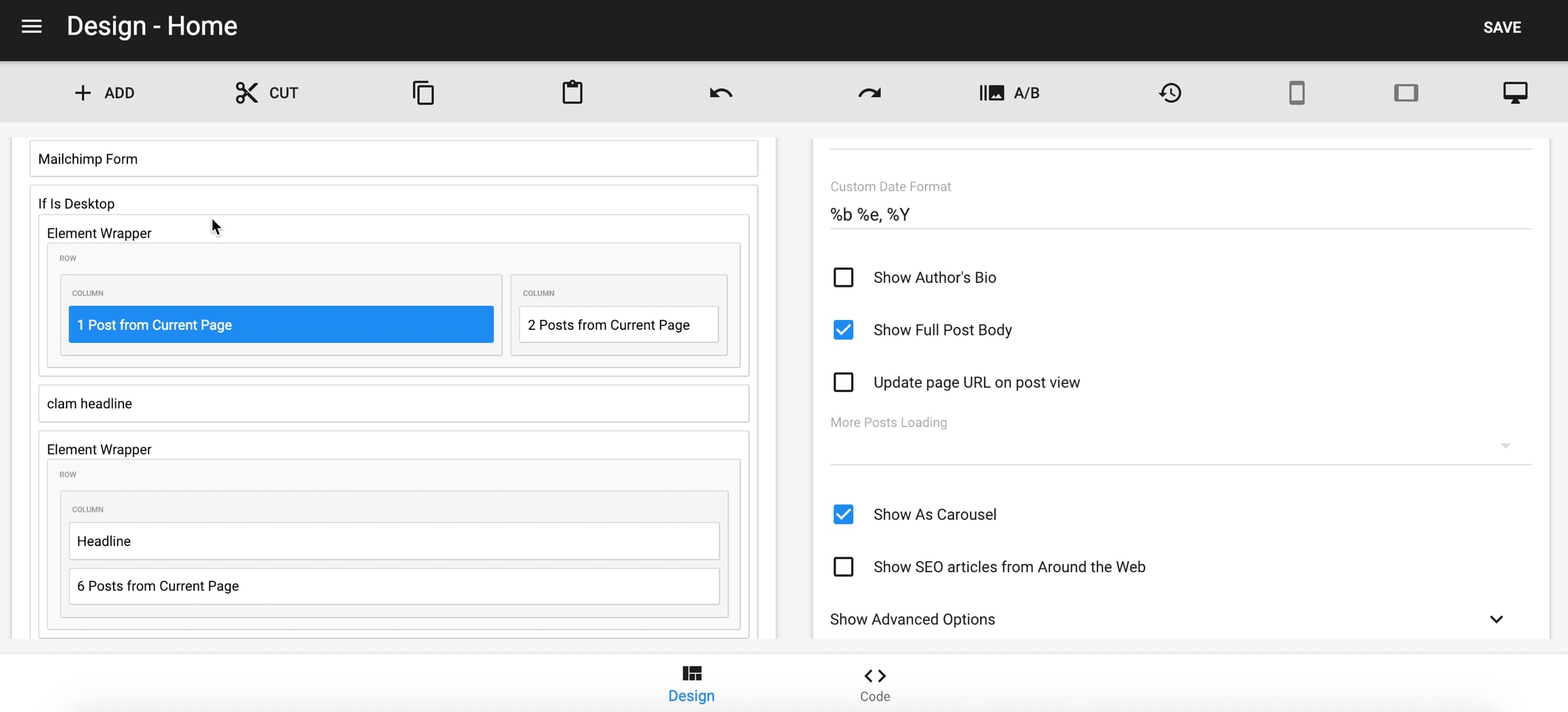Redo the last action
Image resolution: width=1568 pixels, height=712 pixels.
(870, 93)
